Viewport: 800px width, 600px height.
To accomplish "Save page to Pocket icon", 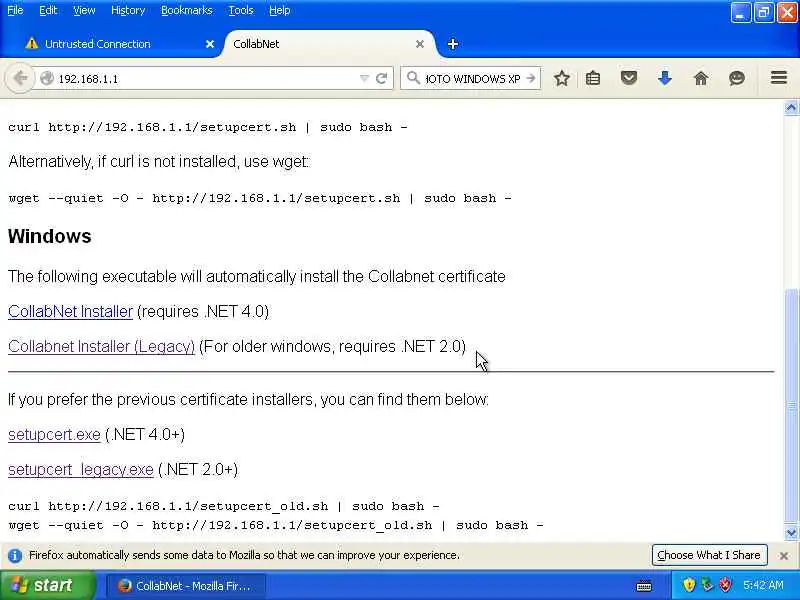I will (629, 78).
